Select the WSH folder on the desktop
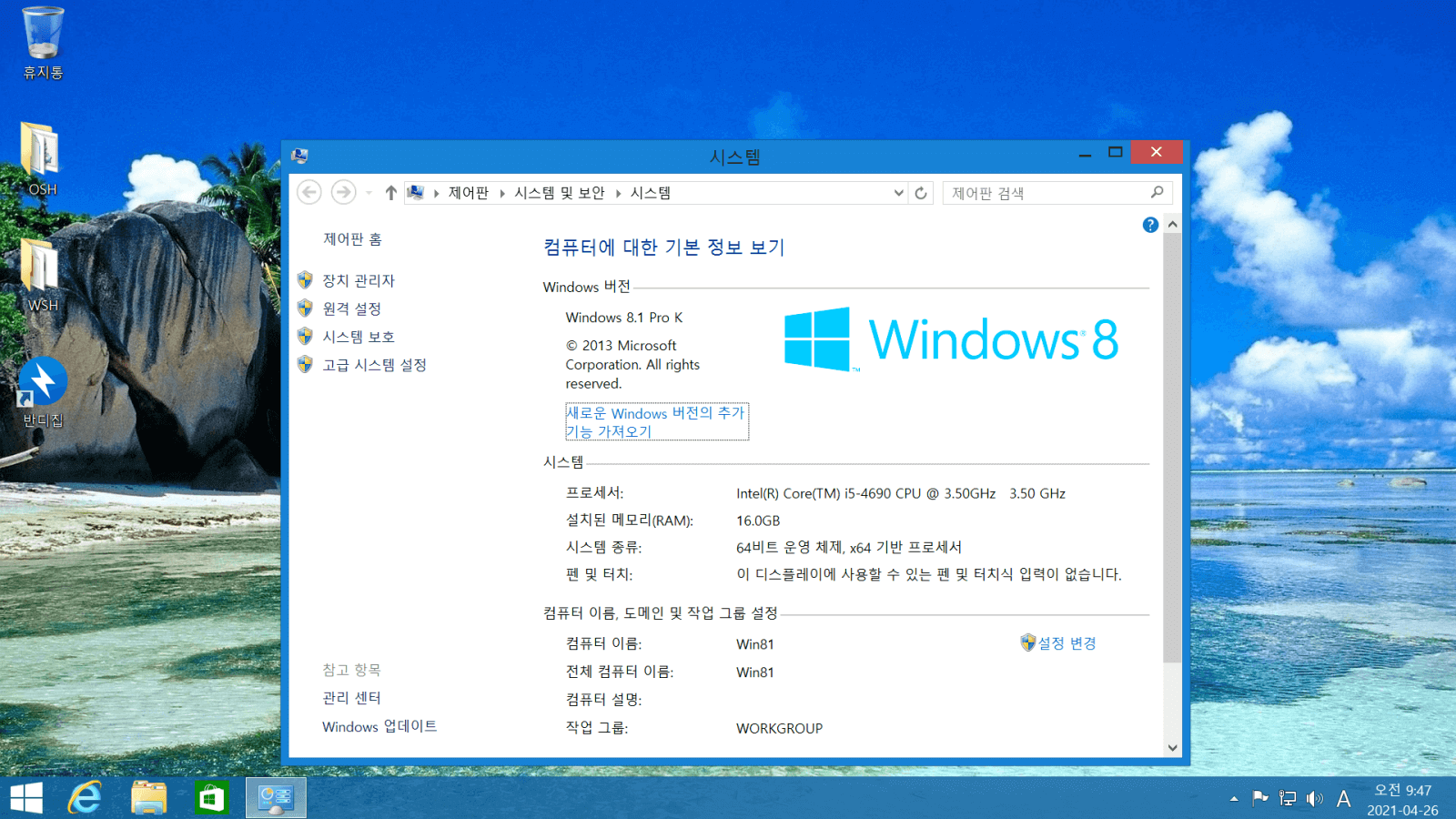Screen dimensions: 1456x819 coord(42,276)
